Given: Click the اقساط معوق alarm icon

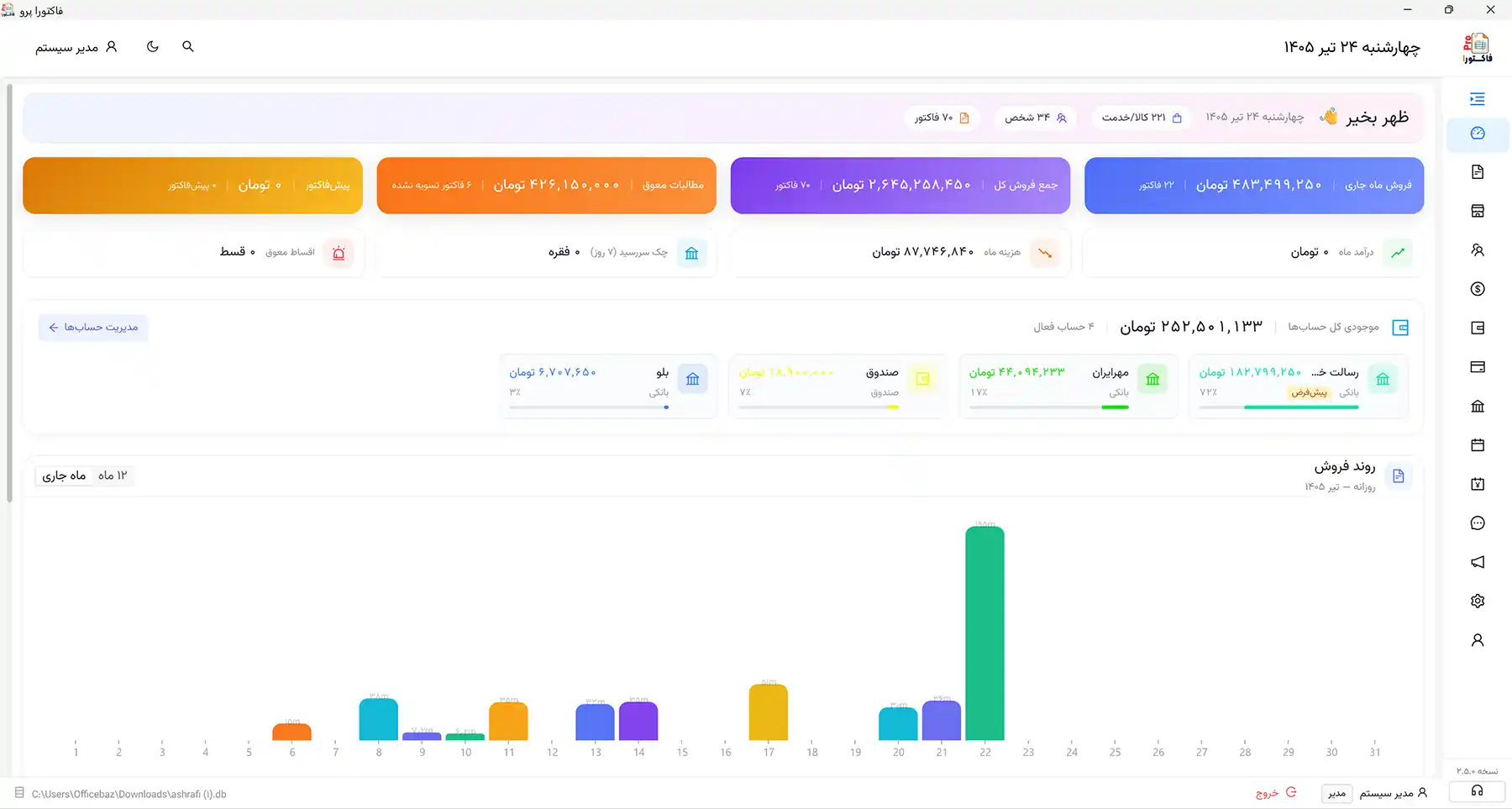Looking at the screenshot, I should pyautogui.click(x=339, y=252).
